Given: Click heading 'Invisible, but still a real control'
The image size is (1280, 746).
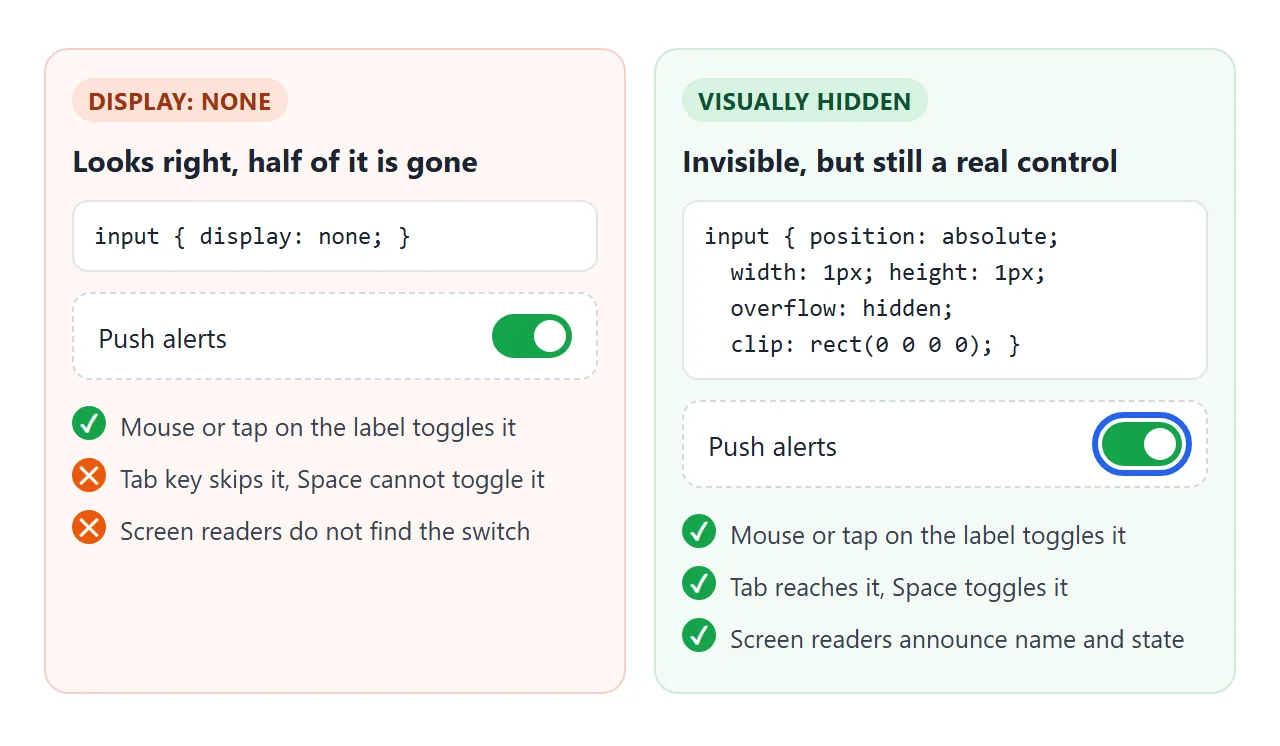Looking at the screenshot, I should (900, 162).
